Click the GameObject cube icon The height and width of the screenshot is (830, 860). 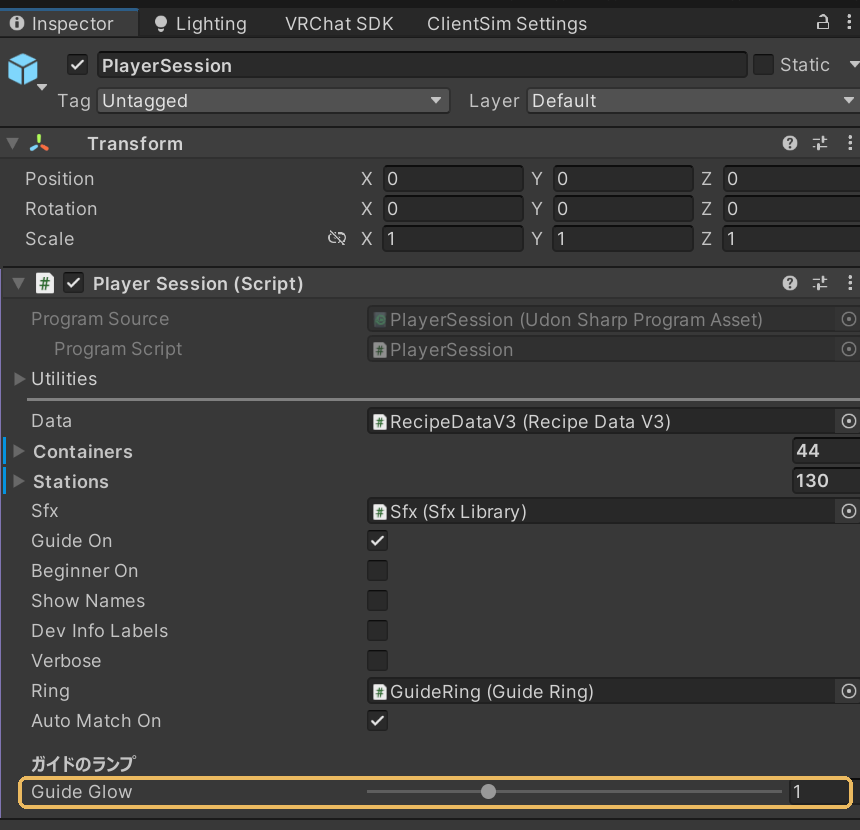tap(22, 69)
